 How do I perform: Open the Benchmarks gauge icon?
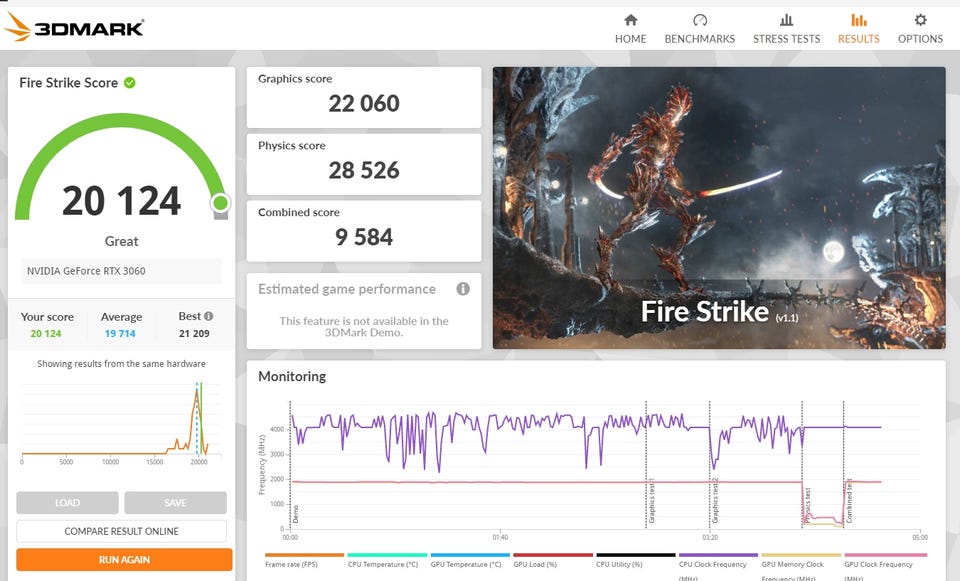(x=700, y=20)
